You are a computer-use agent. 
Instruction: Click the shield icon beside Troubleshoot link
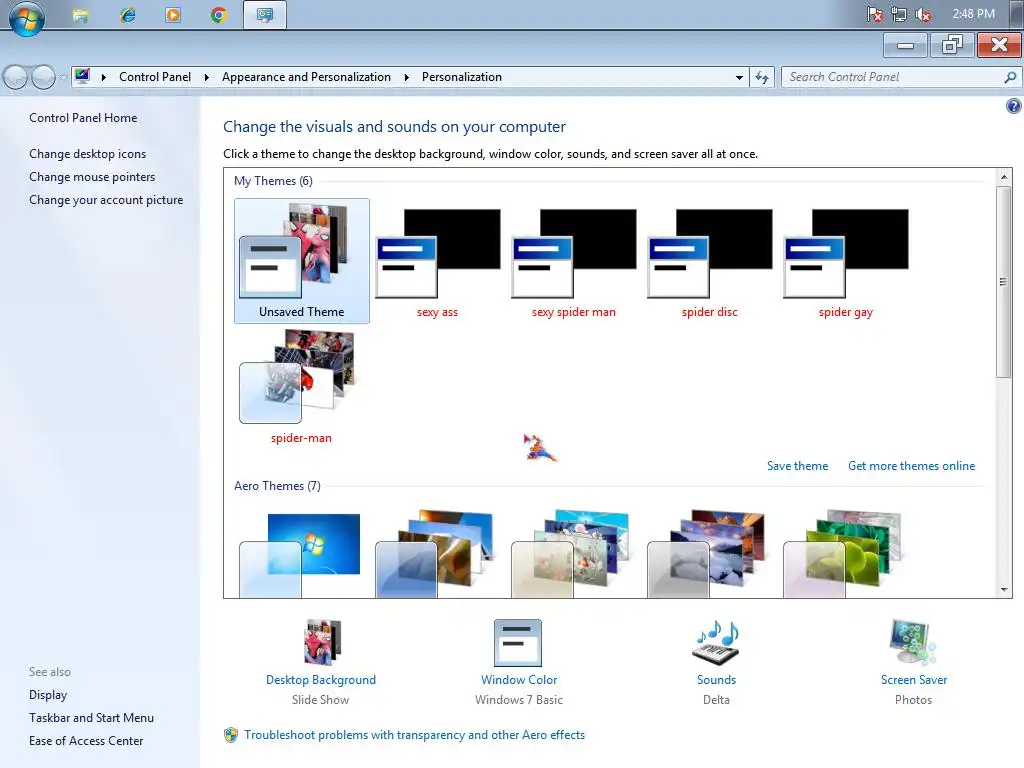coord(231,735)
